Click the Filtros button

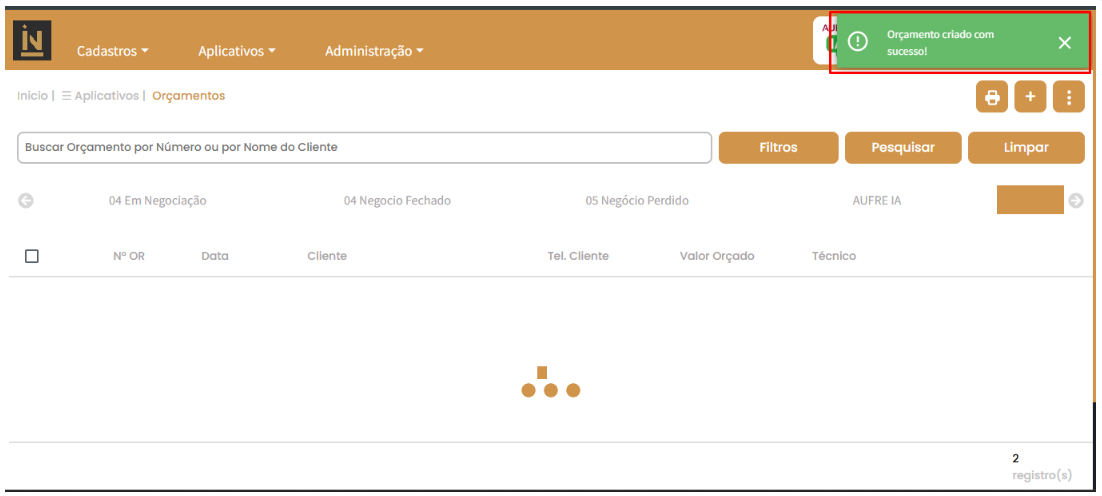[x=778, y=147]
